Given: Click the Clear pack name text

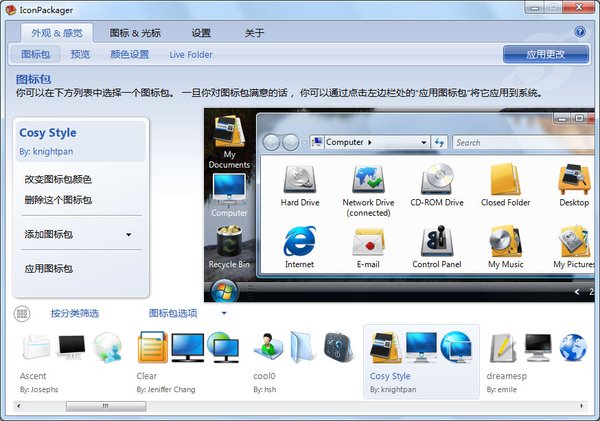Looking at the screenshot, I should pos(147,376).
